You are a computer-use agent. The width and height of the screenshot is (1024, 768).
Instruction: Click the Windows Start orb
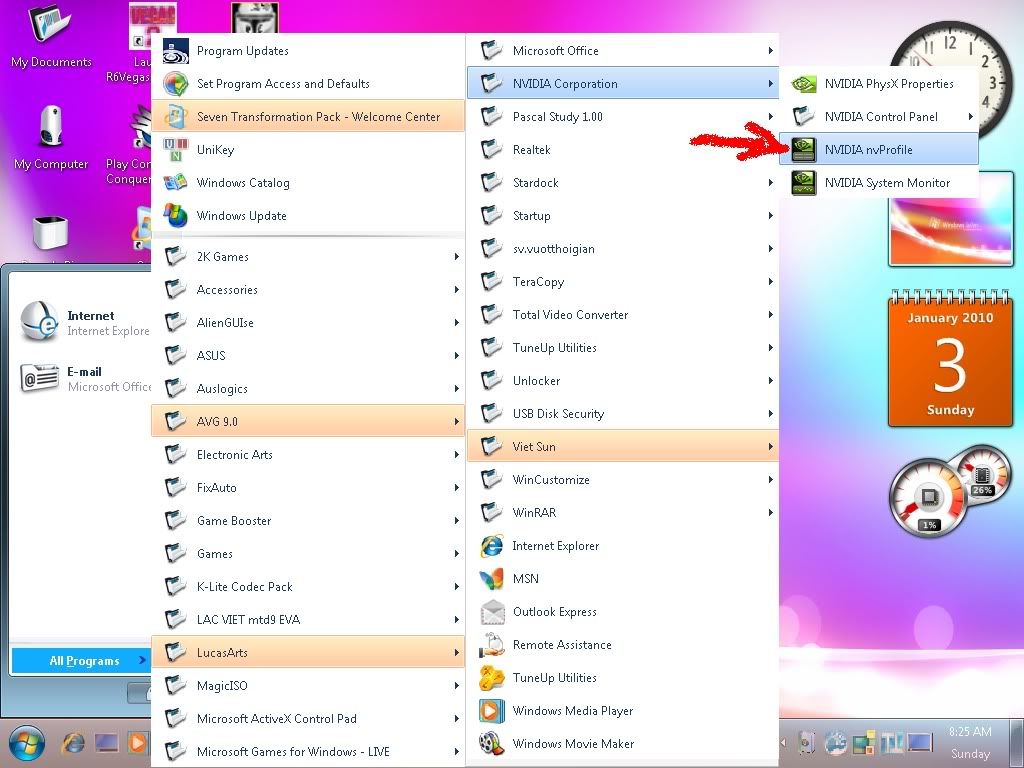pyautogui.click(x=26, y=743)
